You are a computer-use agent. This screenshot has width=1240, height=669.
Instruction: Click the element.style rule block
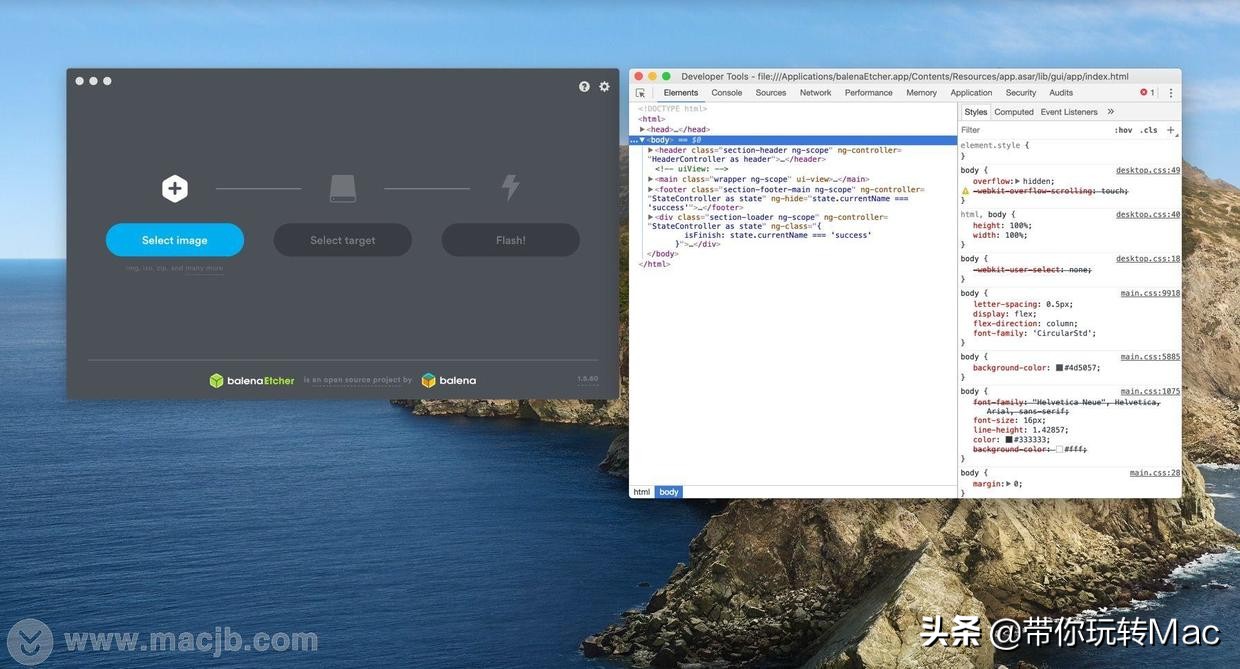1069,150
